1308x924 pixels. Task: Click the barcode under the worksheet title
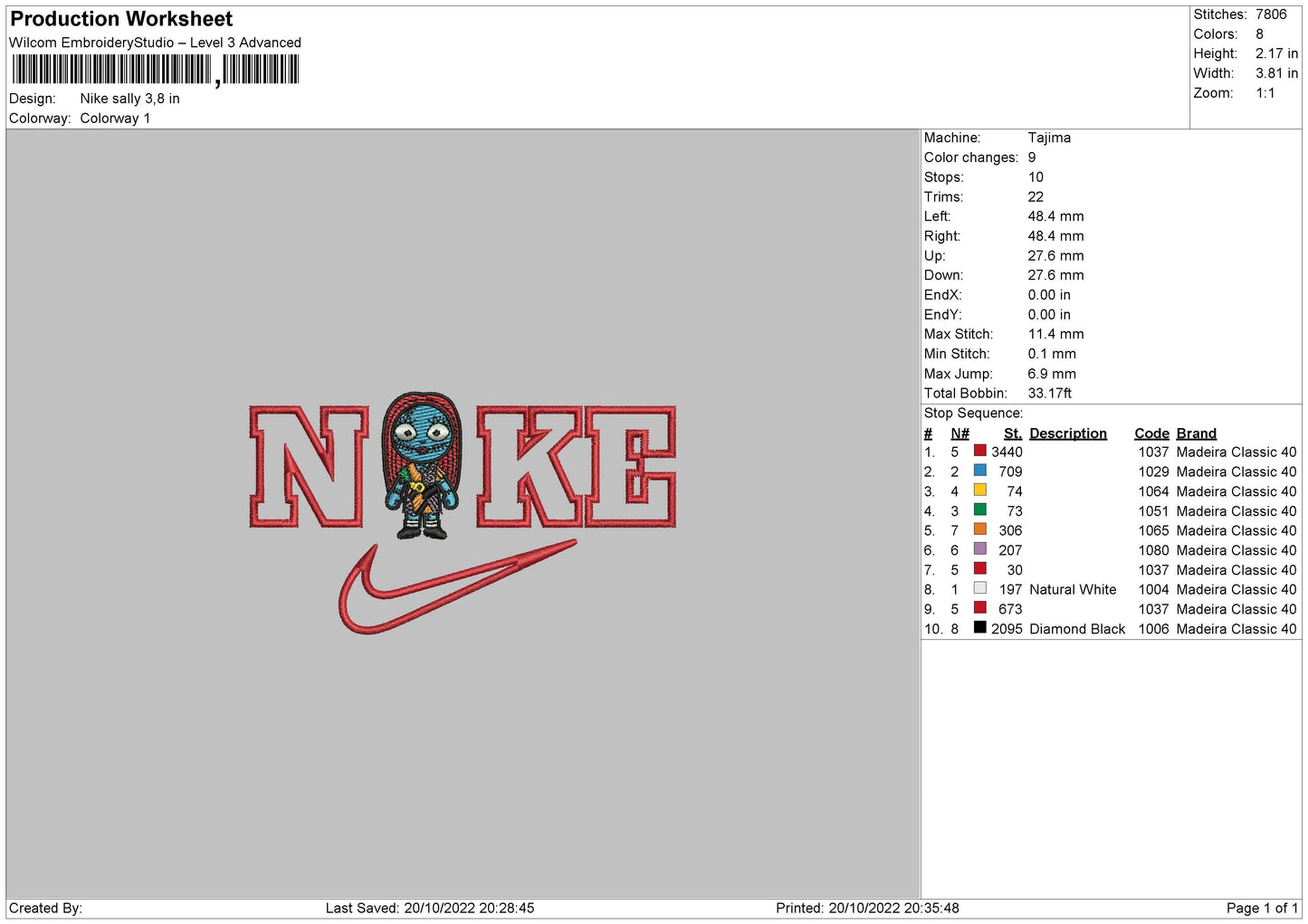pos(155,70)
